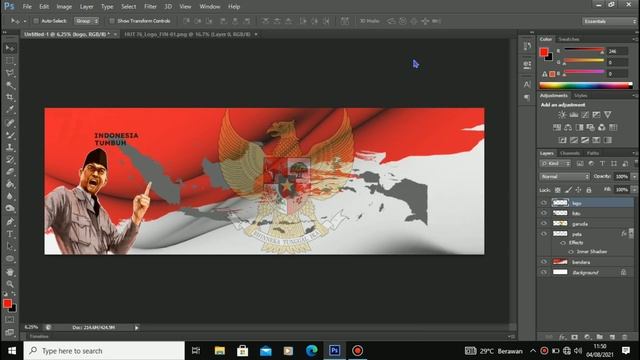Select the Crop tool

(10, 97)
